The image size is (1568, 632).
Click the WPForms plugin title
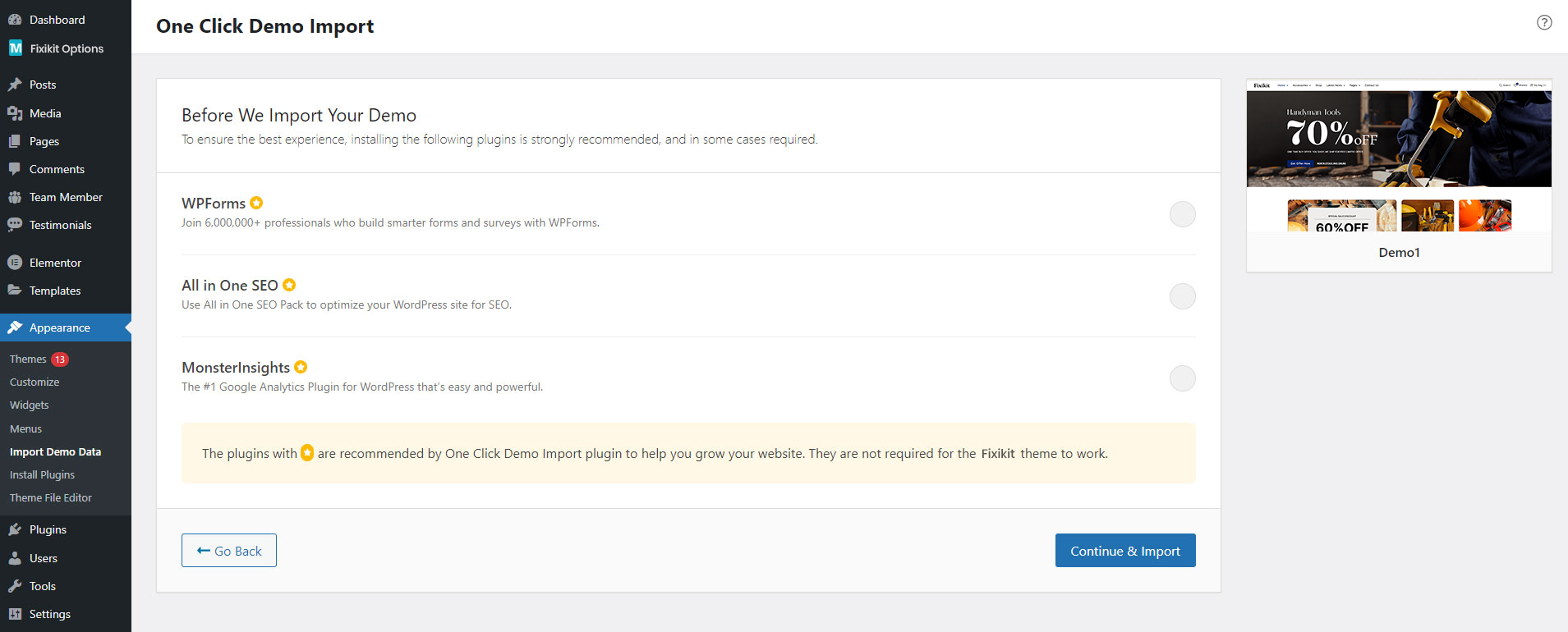214,203
